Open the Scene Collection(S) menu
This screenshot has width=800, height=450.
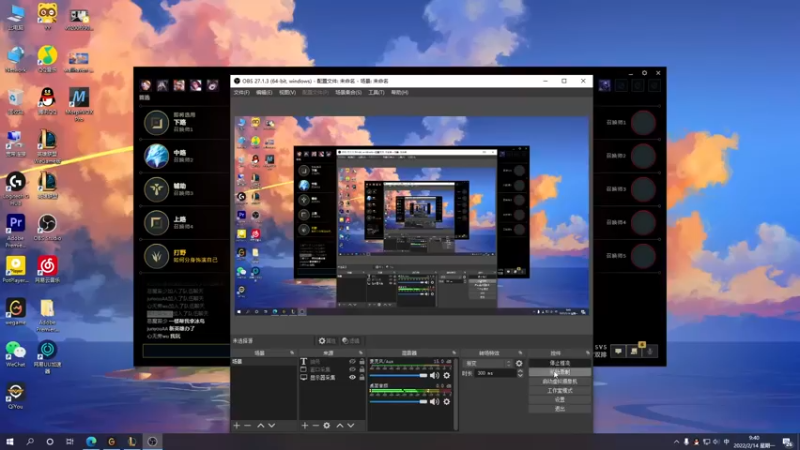tap(348, 92)
